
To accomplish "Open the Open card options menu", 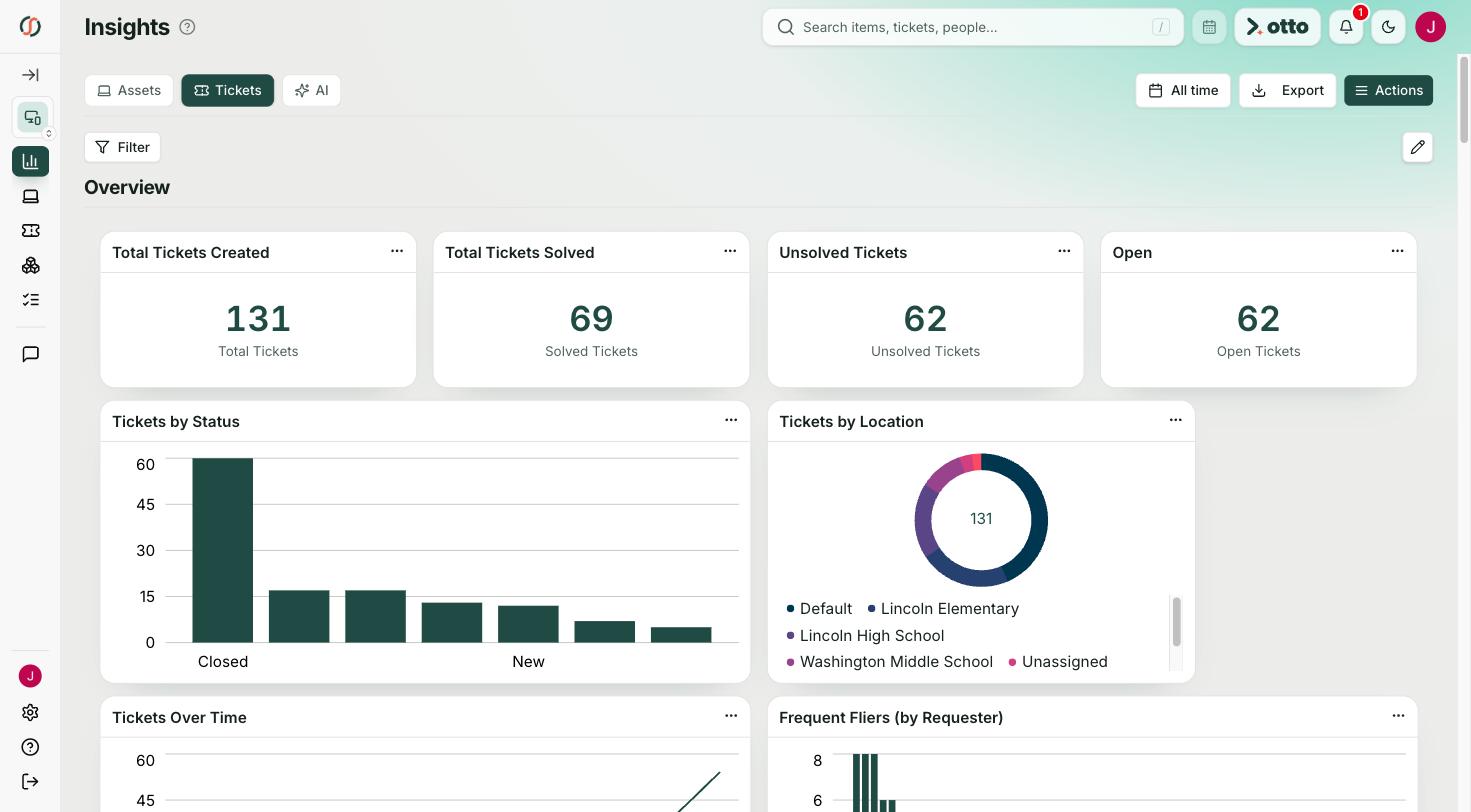I will 1397,251.
